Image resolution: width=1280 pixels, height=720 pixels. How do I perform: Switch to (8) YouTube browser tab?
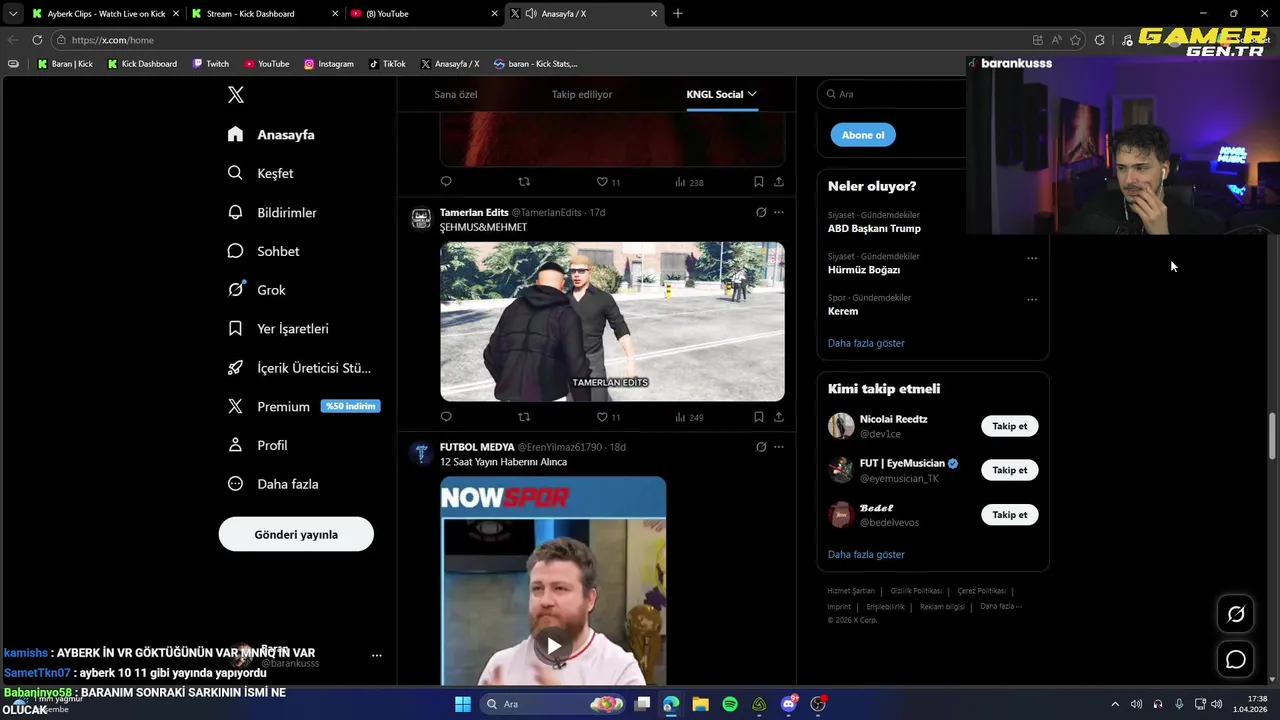(x=422, y=14)
